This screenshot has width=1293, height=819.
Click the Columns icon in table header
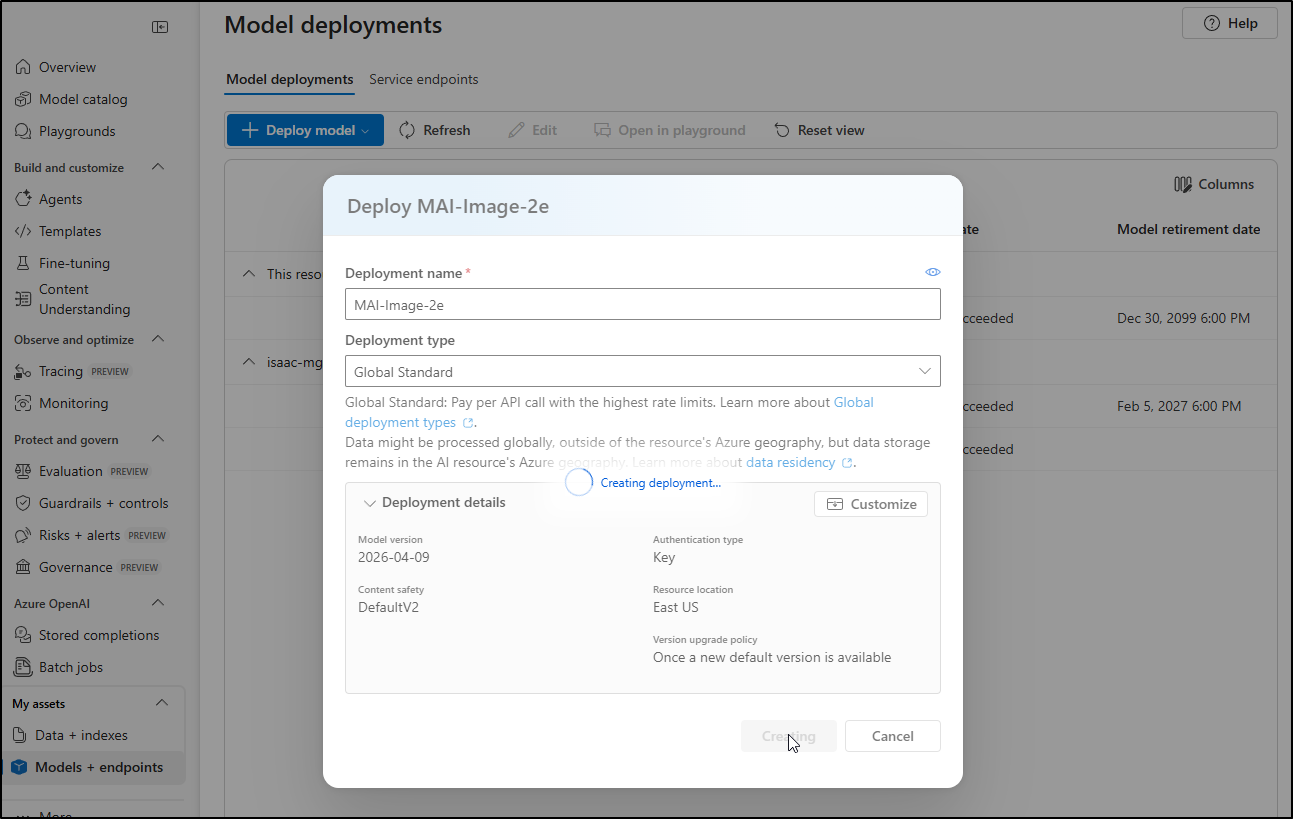click(1183, 184)
